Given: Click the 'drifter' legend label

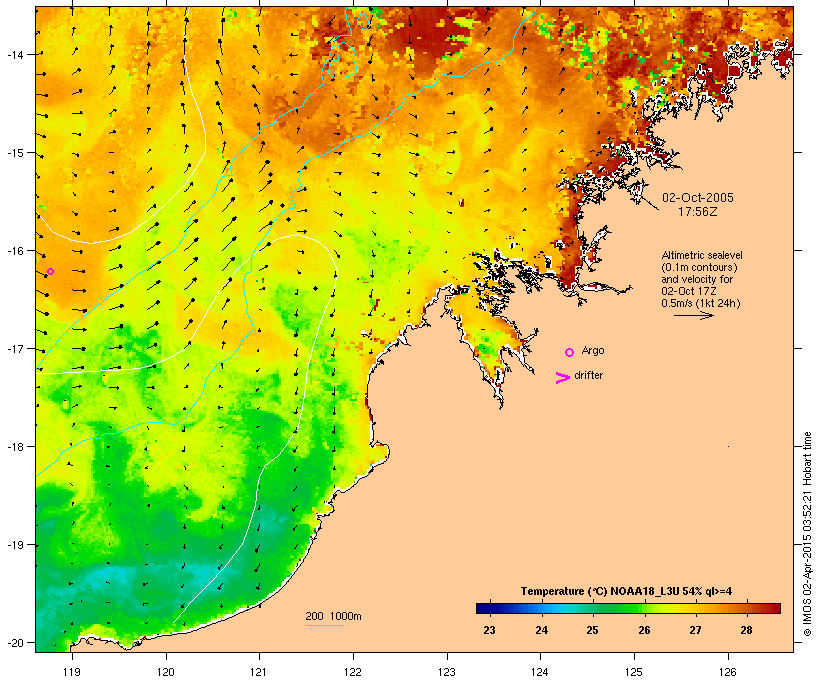Looking at the screenshot, I should pyautogui.click(x=588, y=375).
